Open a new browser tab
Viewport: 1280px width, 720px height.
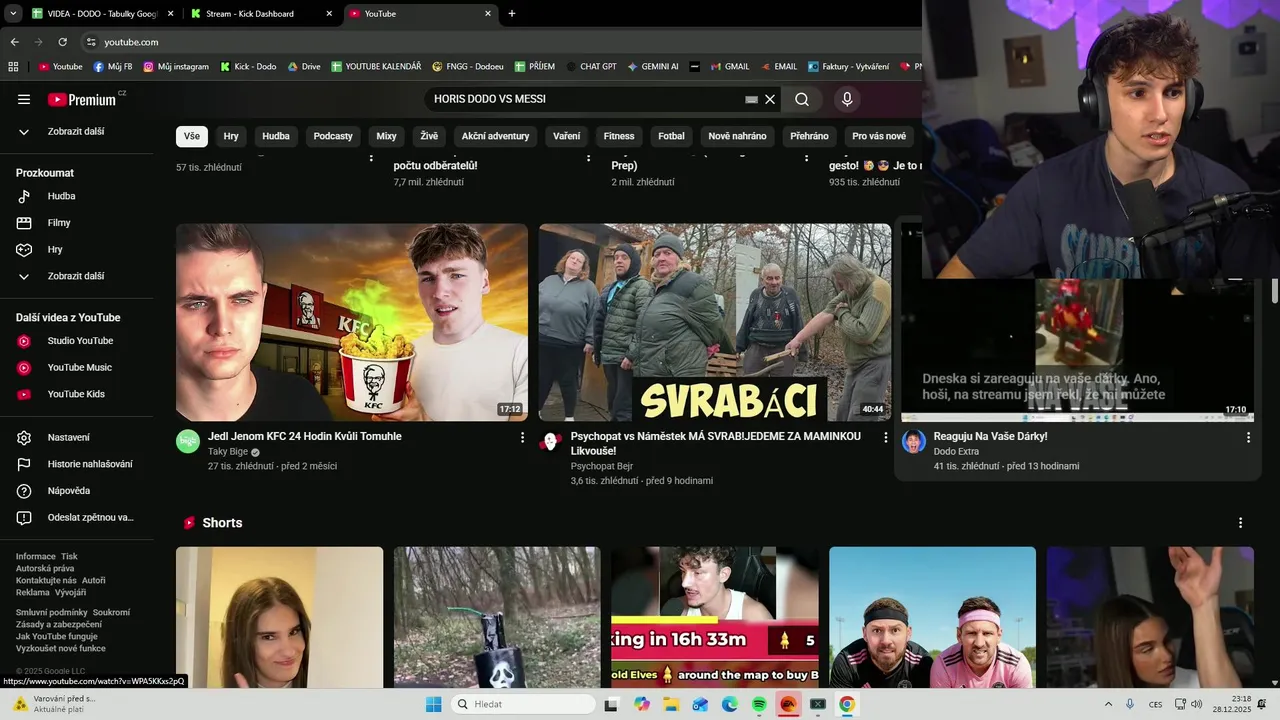pos(512,14)
